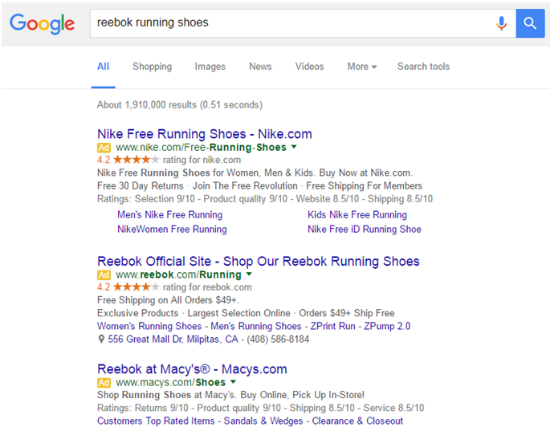The height and width of the screenshot is (431, 554).
Task: Click 'Exclusive Products' callout text
Action: click(138, 313)
